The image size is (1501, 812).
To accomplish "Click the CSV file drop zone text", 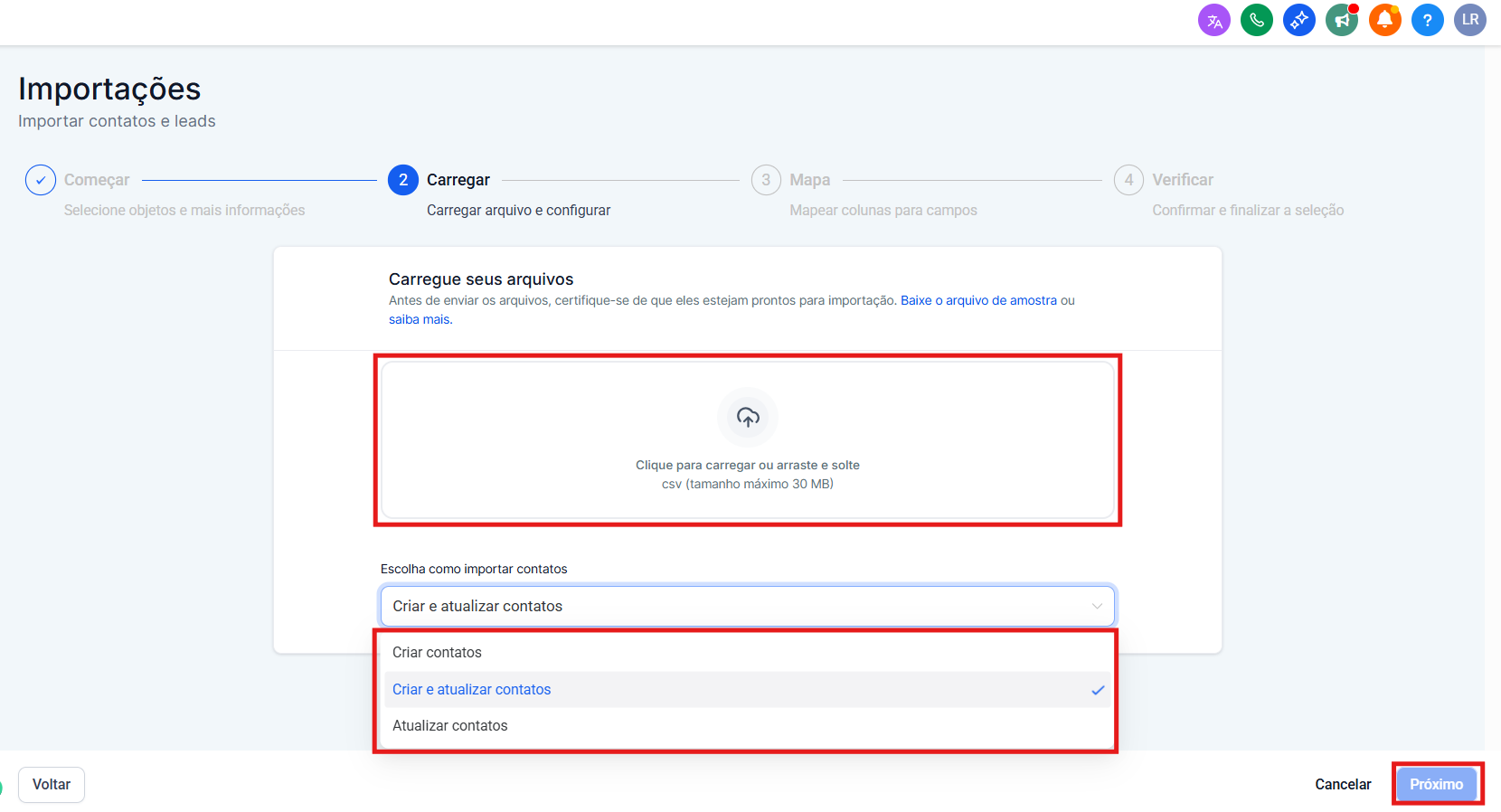I will pyautogui.click(x=747, y=466).
